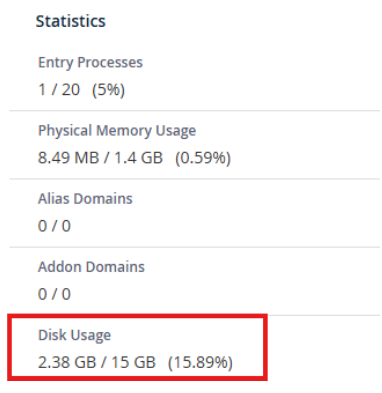Viewport: 382px width, 393px height.
Task: Click the (0.59%) memory usage percentage
Action: [x=203, y=158]
